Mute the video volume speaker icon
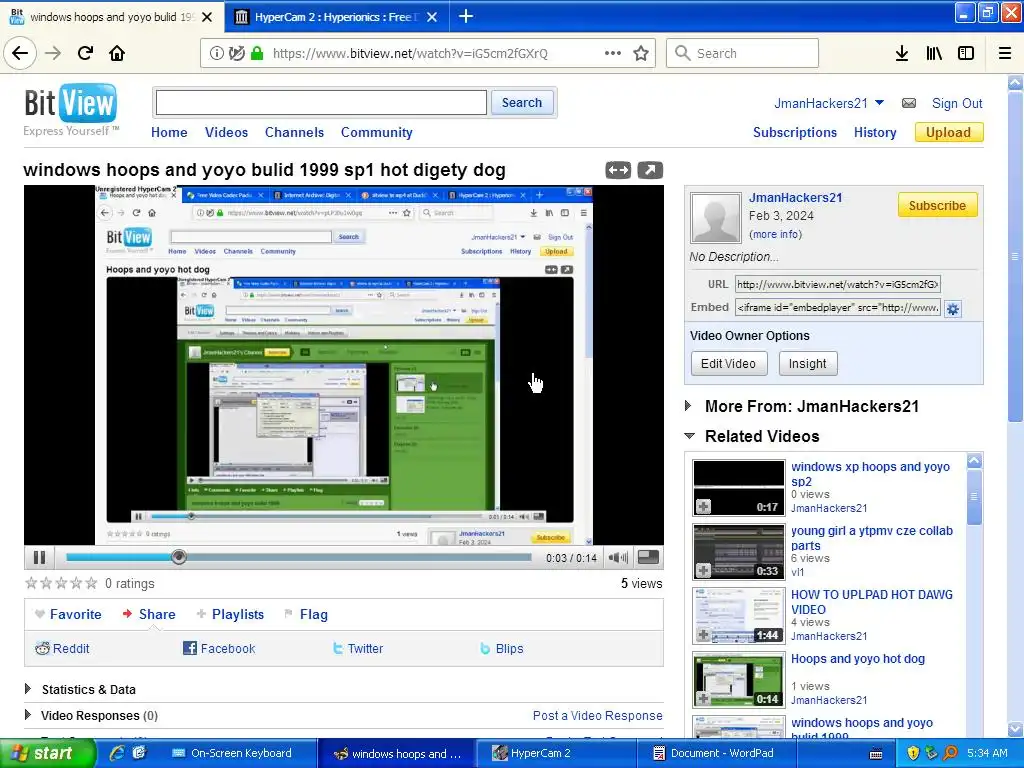The width and height of the screenshot is (1024, 768). click(x=618, y=557)
